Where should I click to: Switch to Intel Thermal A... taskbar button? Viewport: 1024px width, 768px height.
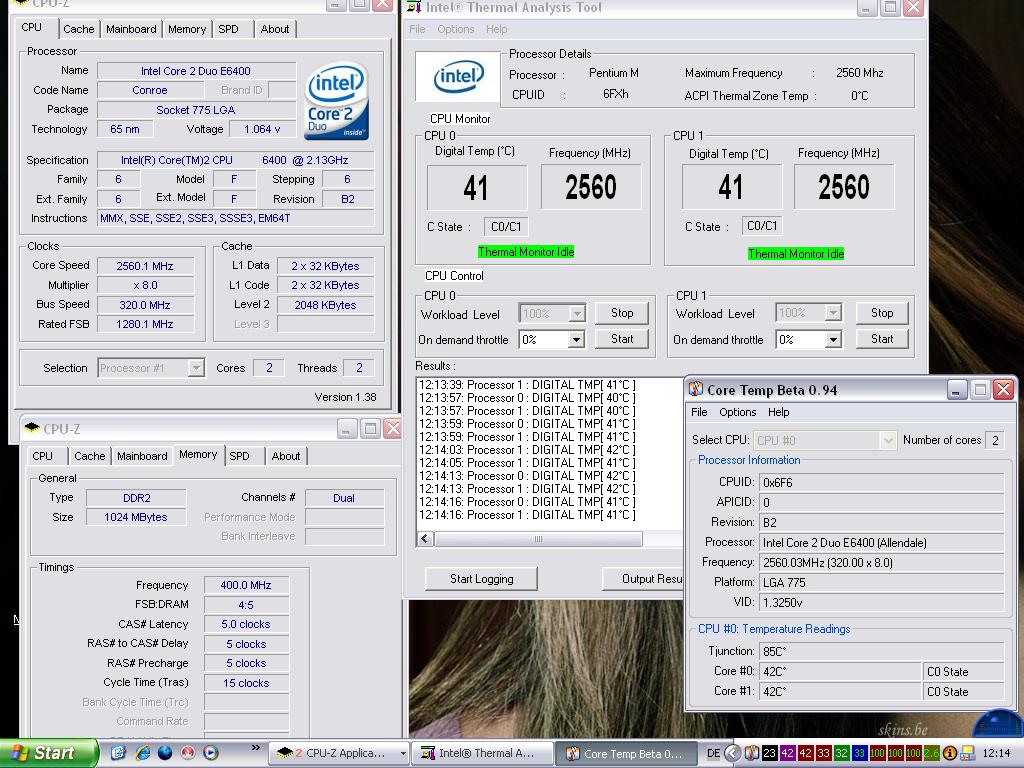(482, 754)
